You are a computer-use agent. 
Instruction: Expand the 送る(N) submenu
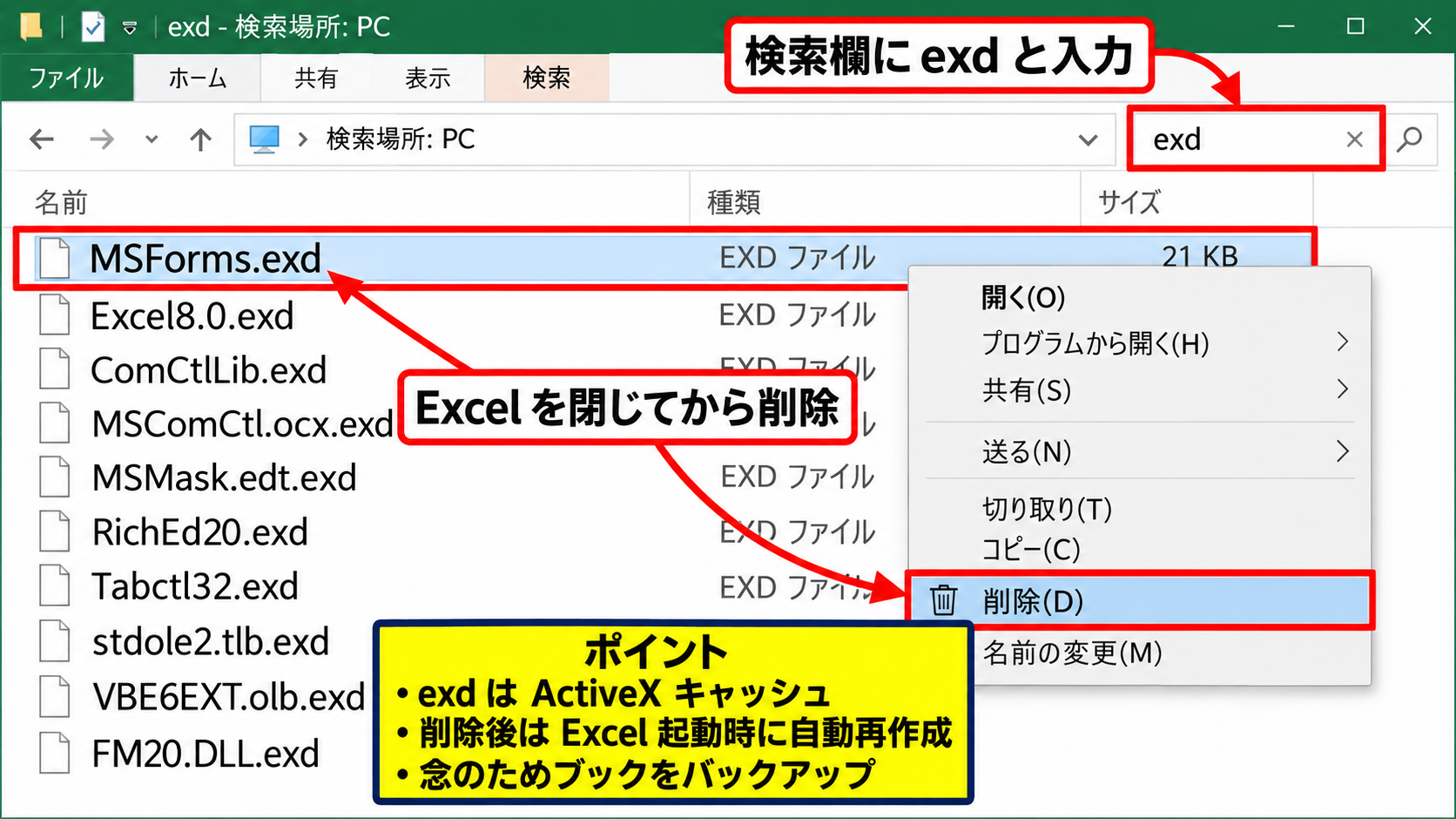pyautogui.click(x=1139, y=451)
